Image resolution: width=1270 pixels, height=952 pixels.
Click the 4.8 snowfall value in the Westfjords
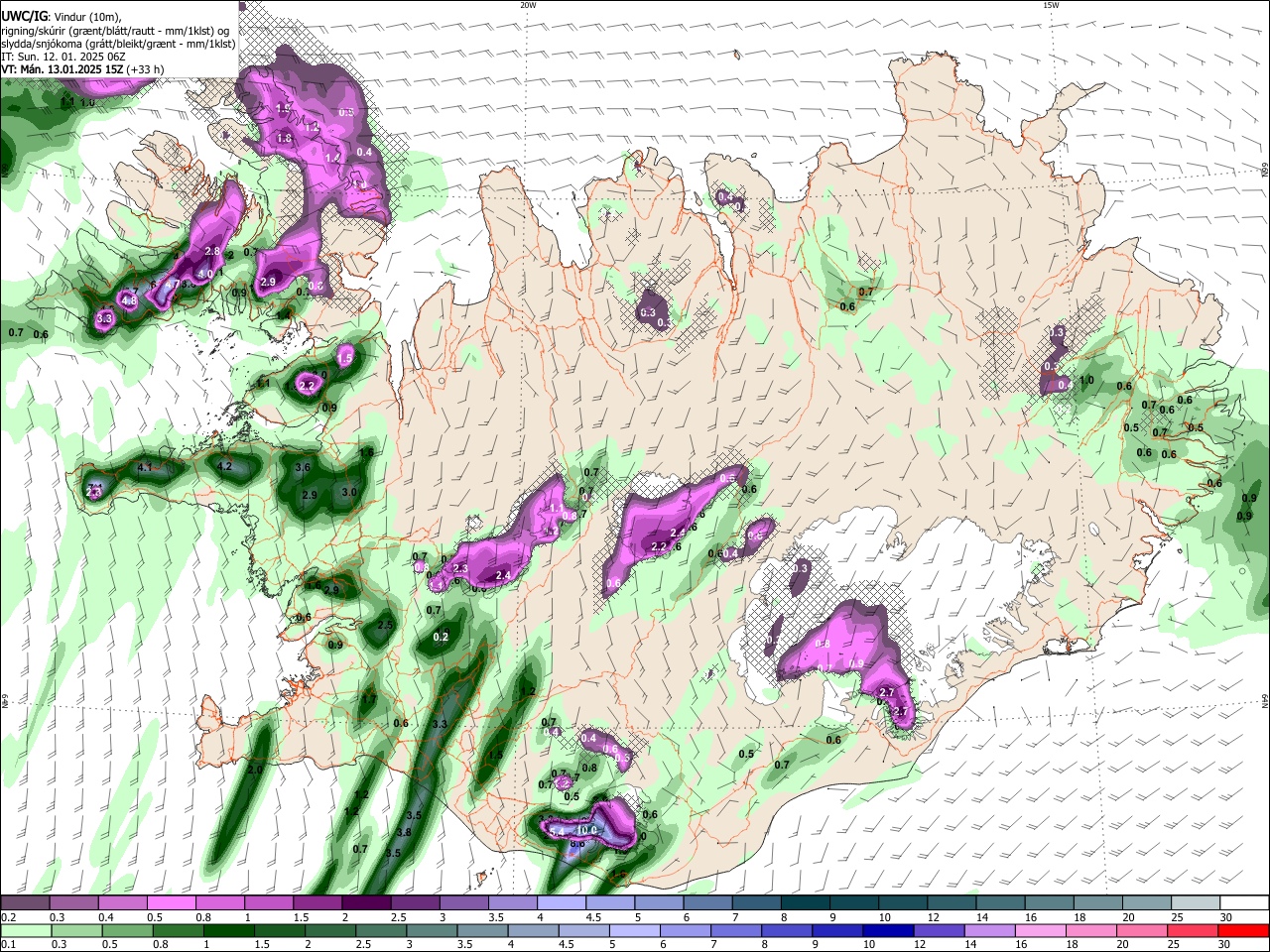(x=129, y=300)
